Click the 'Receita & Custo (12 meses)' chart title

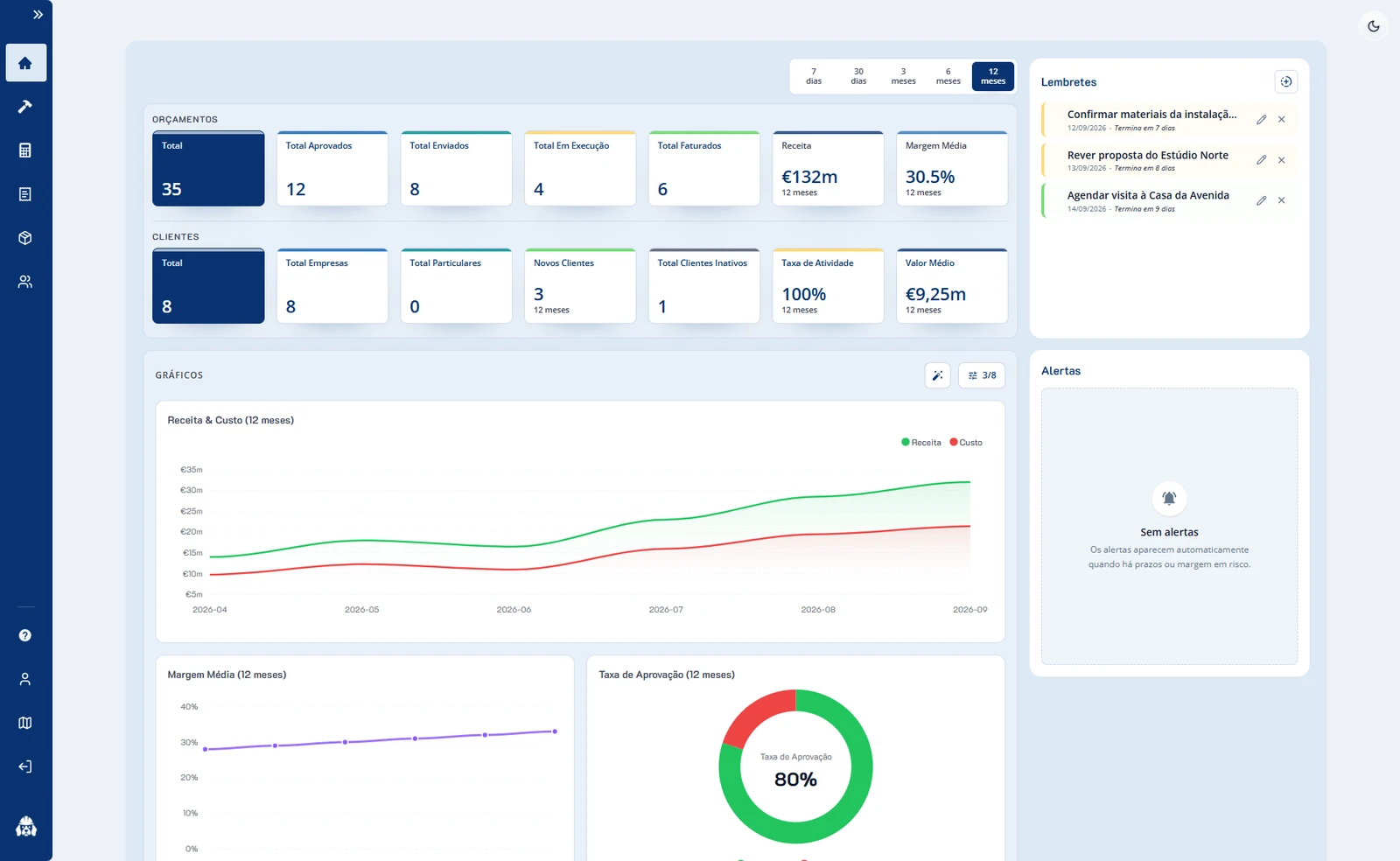(231, 420)
